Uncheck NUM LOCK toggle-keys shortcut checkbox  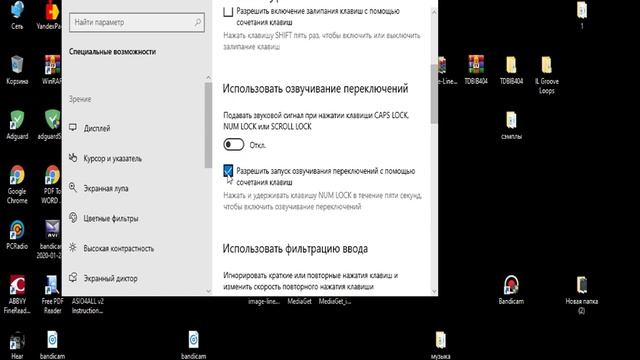[x=228, y=171]
